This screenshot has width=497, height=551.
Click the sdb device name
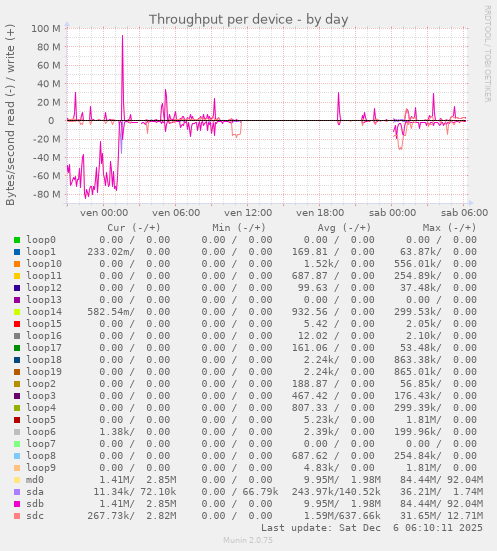pos(35,504)
